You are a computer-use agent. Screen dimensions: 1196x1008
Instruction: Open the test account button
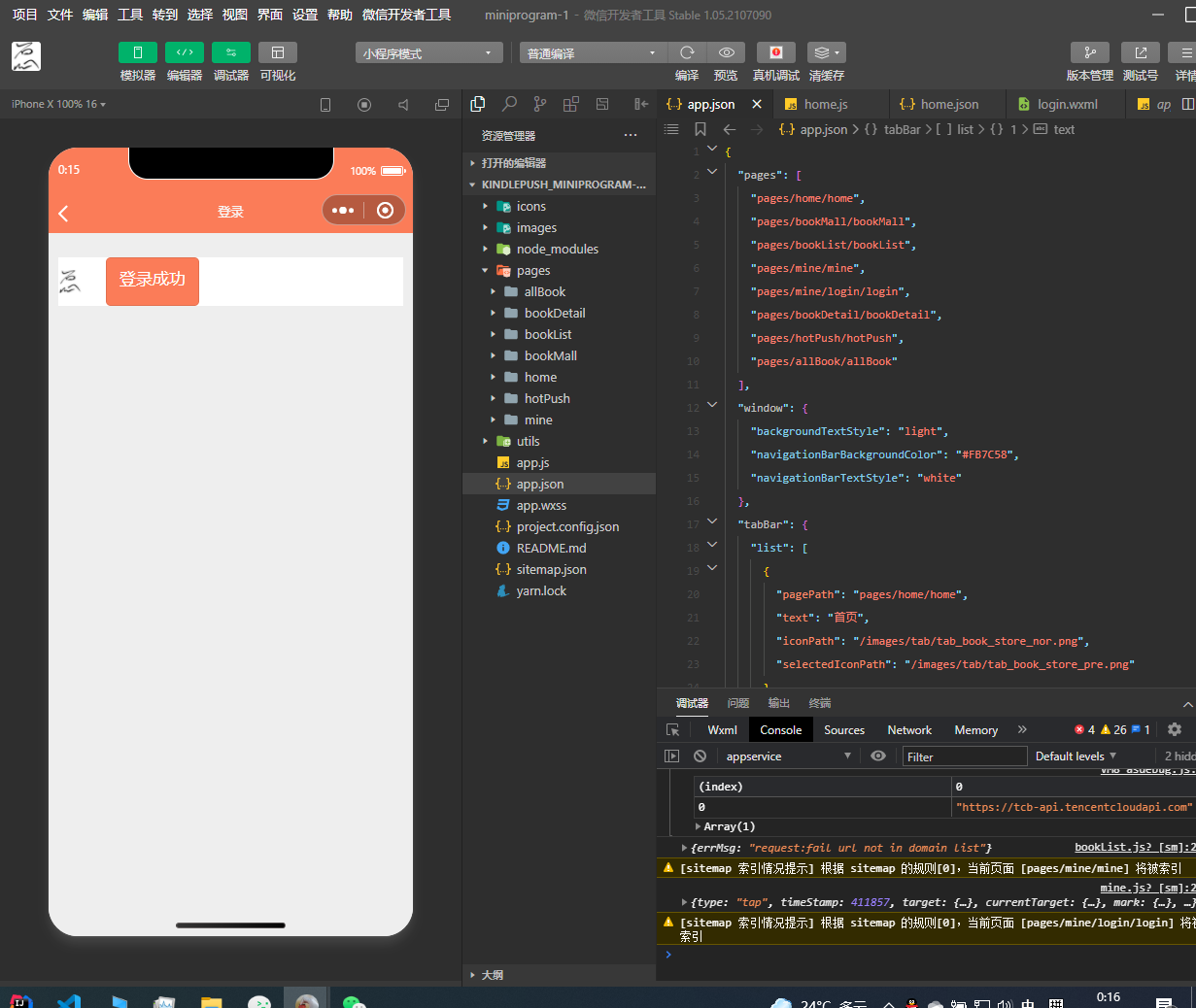point(1140,52)
